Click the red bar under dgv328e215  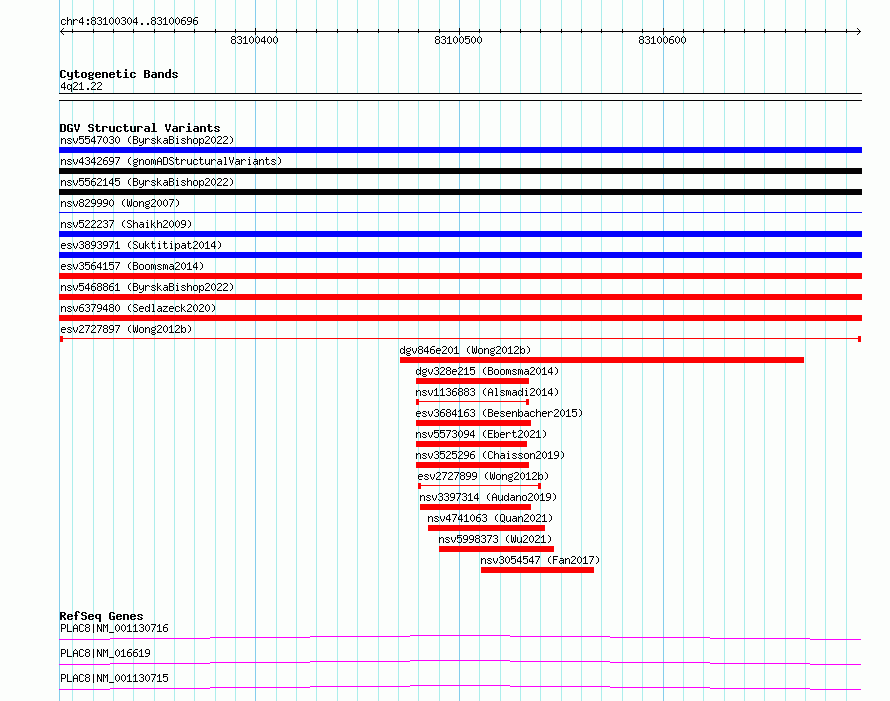472,381
